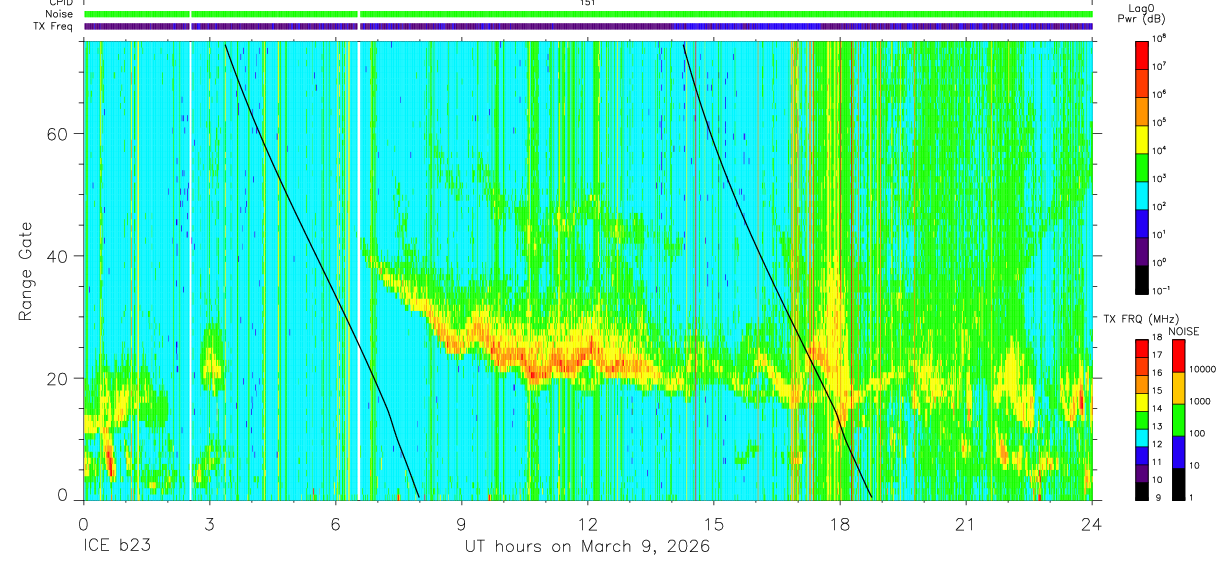Pick the red top segment of the NOISE colorbar
This screenshot has height=567, width=1228.
click(x=1178, y=356)
